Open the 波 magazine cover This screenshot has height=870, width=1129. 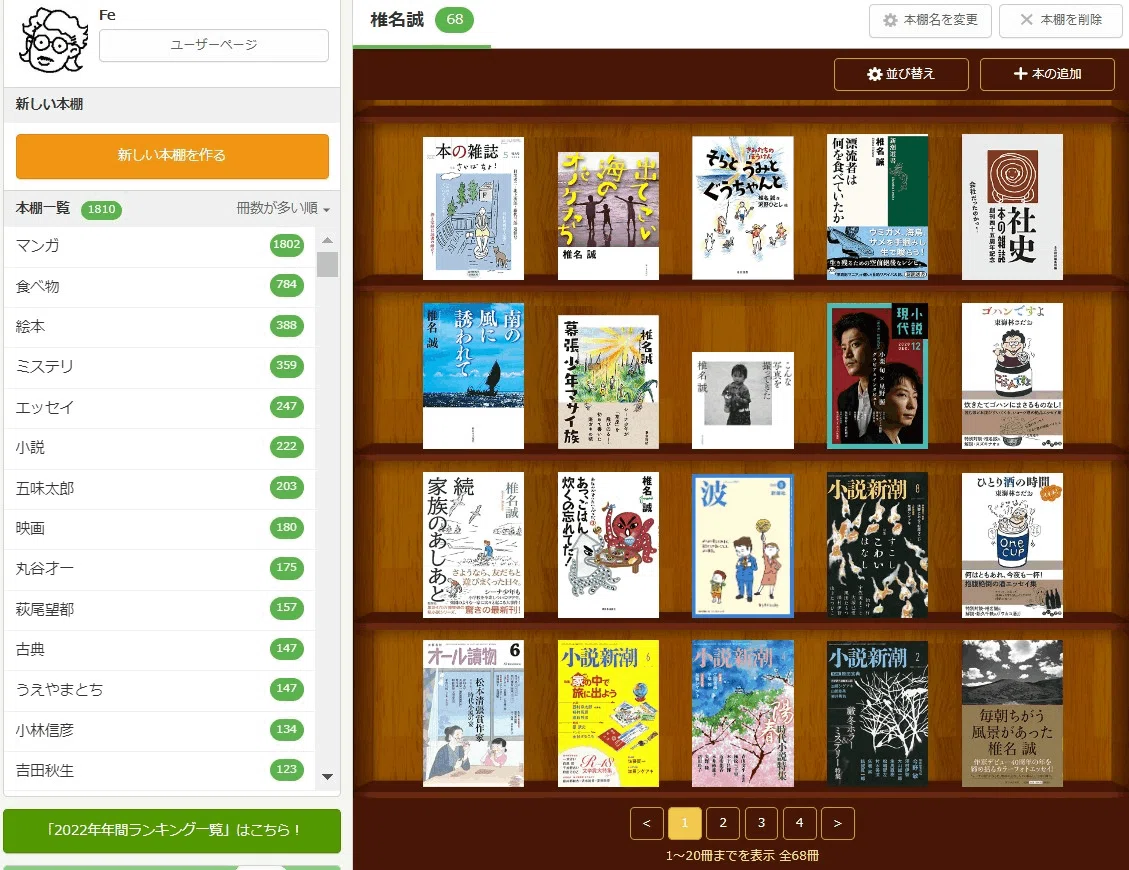[743, 546]
